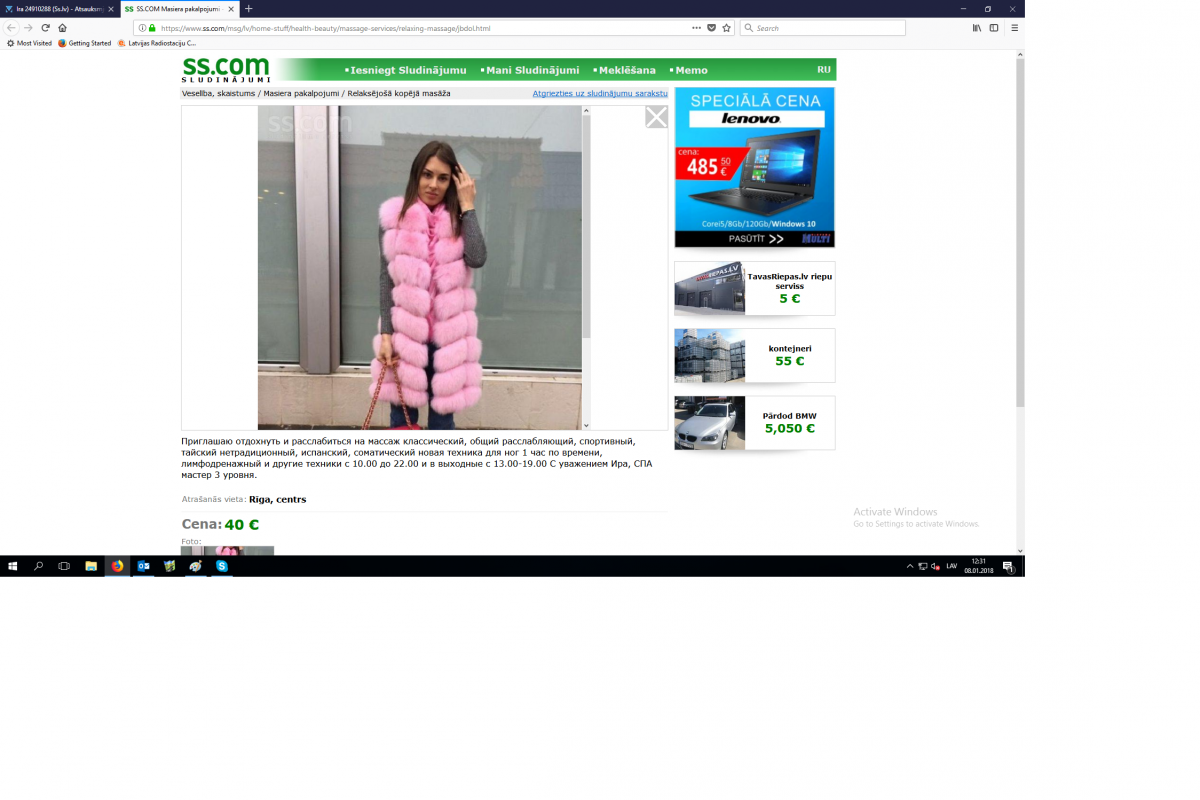Open Firefox hamburger menu

pyautogui.click(x=1014, y=28)
